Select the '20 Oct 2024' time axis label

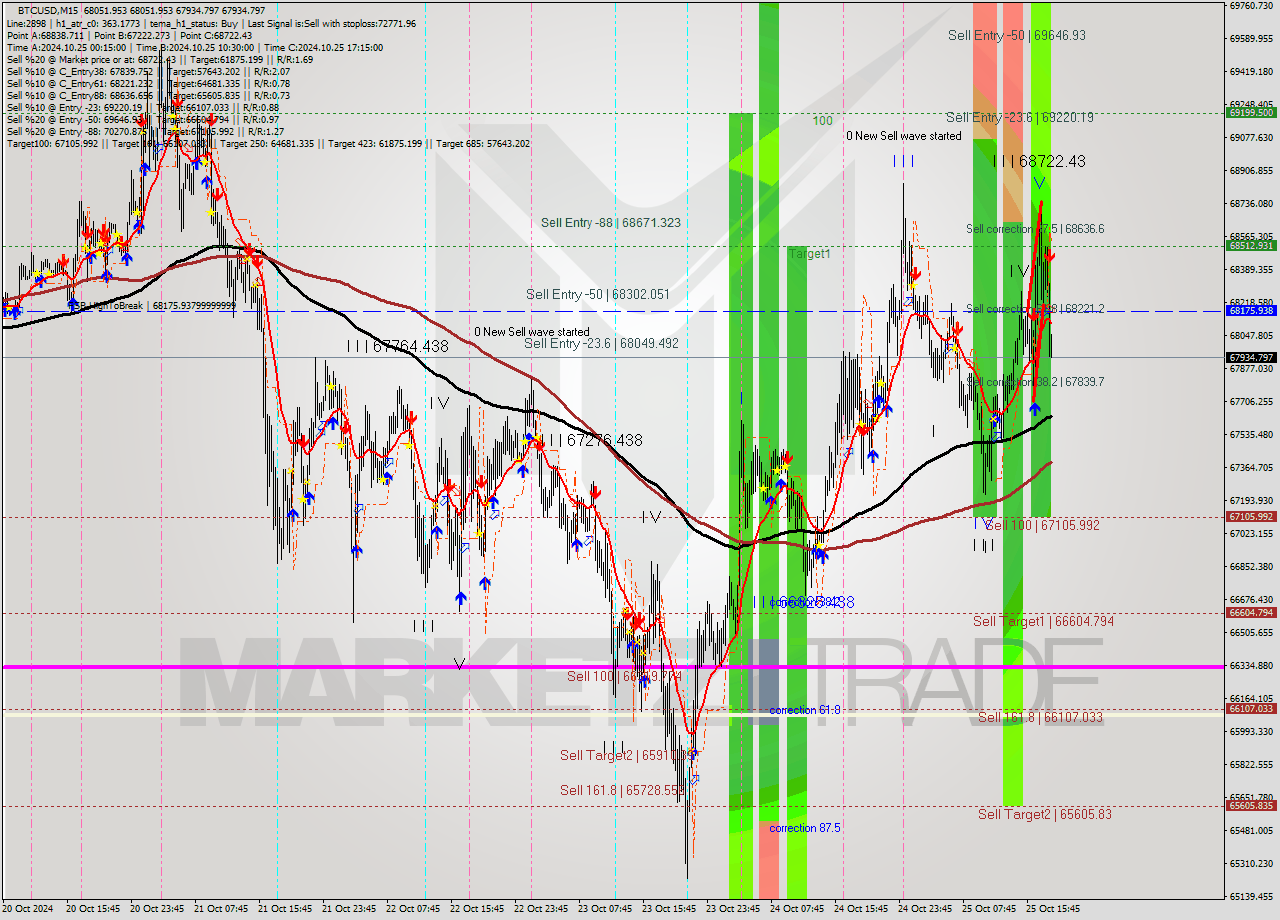click(x=27, y=910)
